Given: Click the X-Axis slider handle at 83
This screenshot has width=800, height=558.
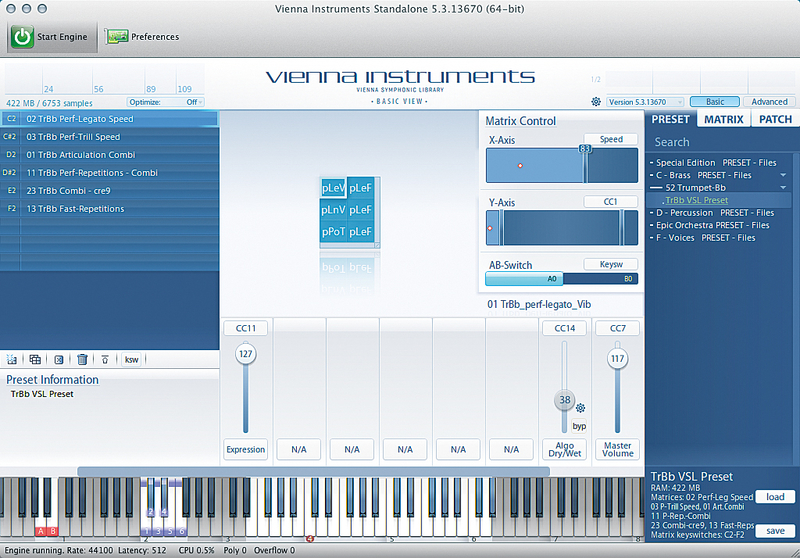Looking at the screenshot, I should pos(585,163).
